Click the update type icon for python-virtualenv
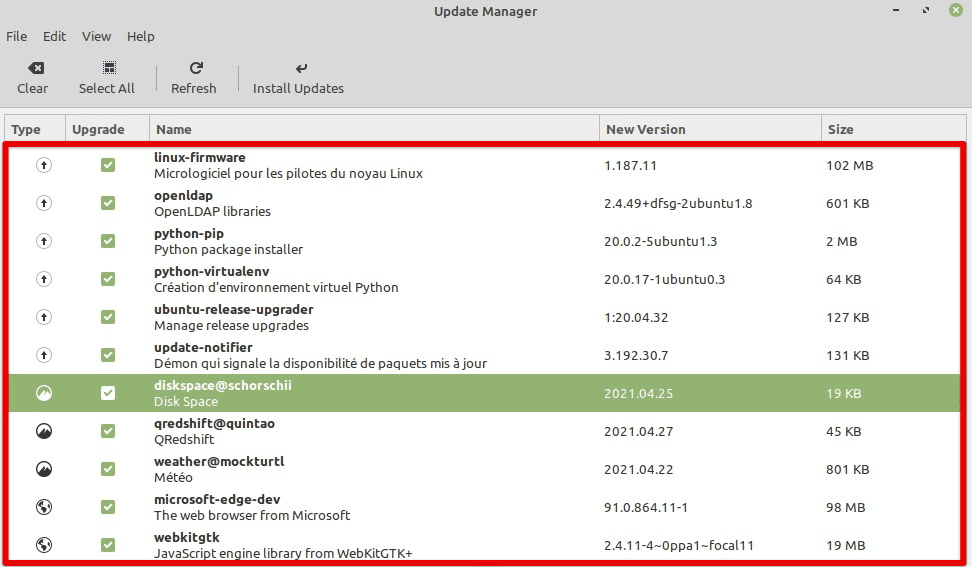972x567 pixels. click(43, 279)
